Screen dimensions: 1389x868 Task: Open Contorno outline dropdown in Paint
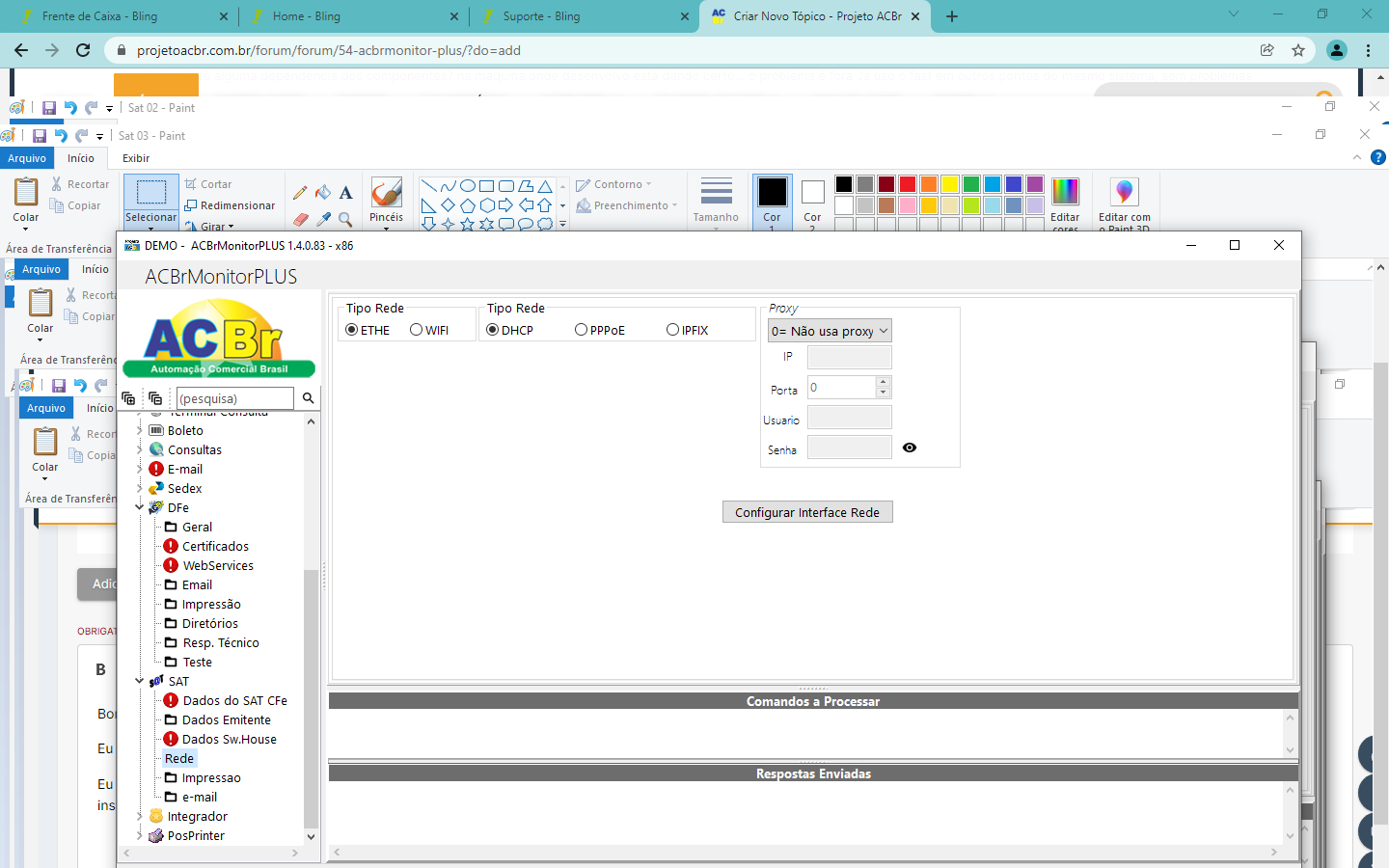(x=614, y=184)
